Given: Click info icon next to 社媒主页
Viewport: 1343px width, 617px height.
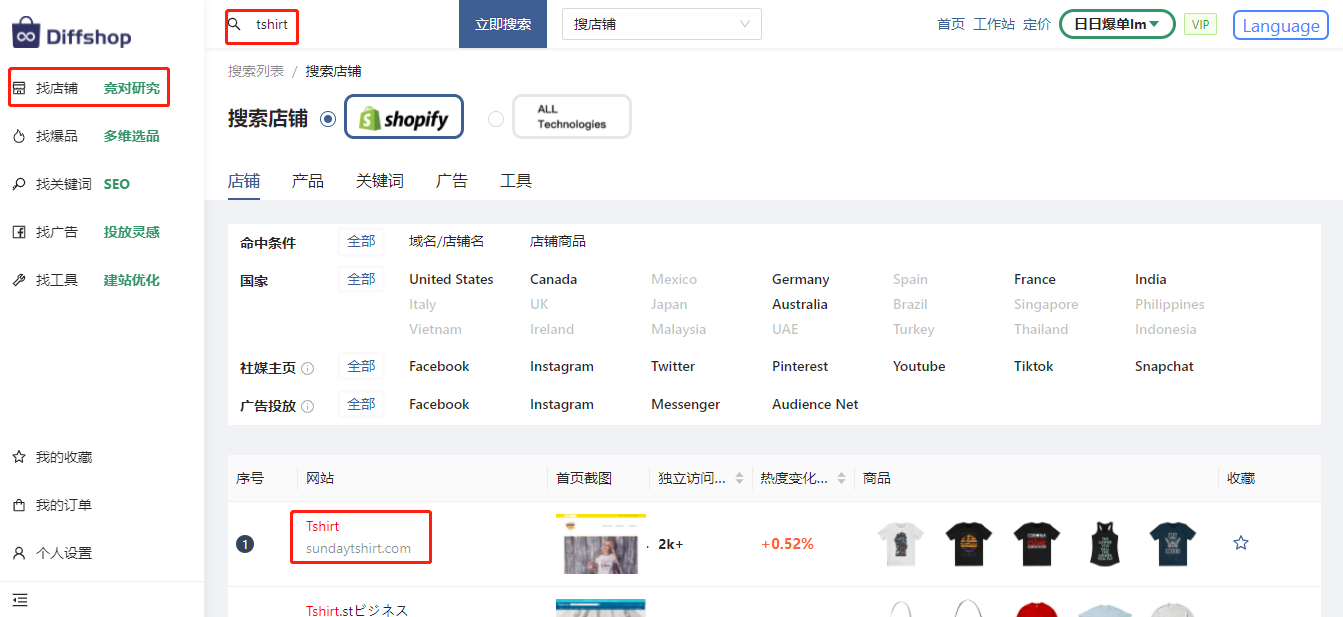Looking at the screenshot, I should pyautogui.click(x=307, y=368).
